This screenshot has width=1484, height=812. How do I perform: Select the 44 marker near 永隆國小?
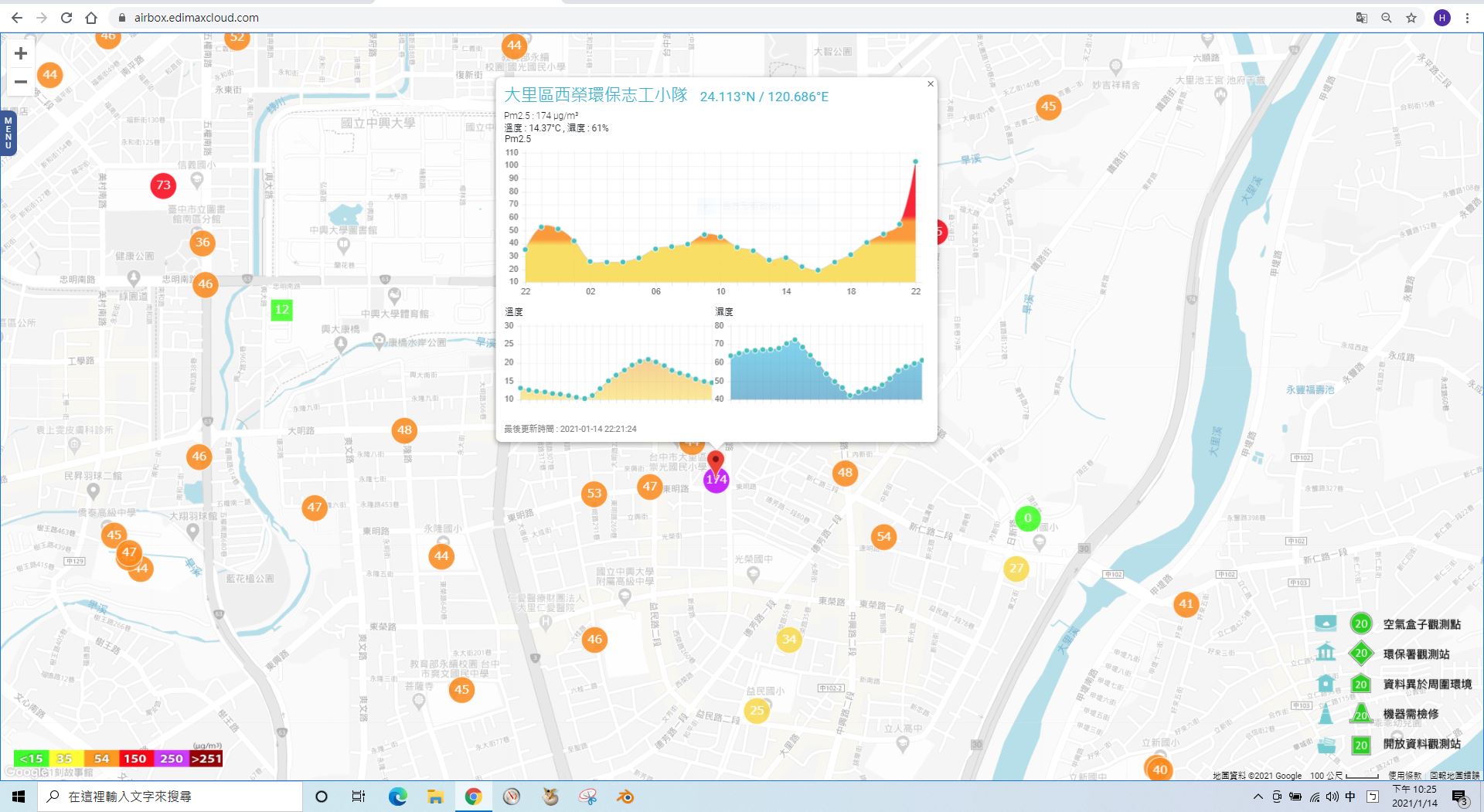[x=441, y=556]
